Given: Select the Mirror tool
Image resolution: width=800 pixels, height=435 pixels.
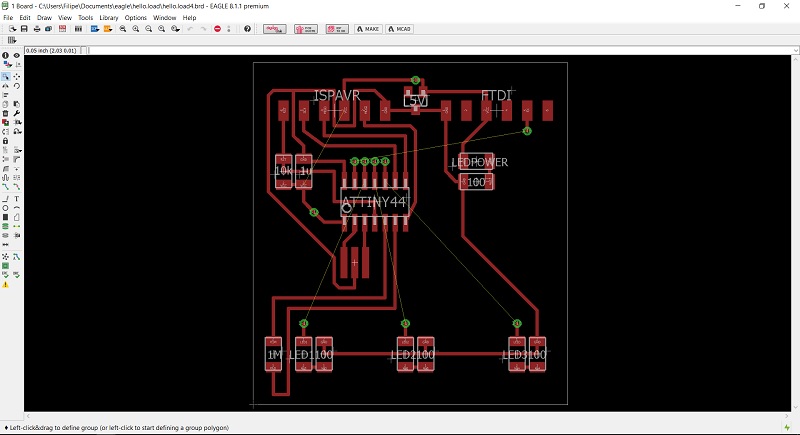Looking at the screenshot, I should click(6, 86).
